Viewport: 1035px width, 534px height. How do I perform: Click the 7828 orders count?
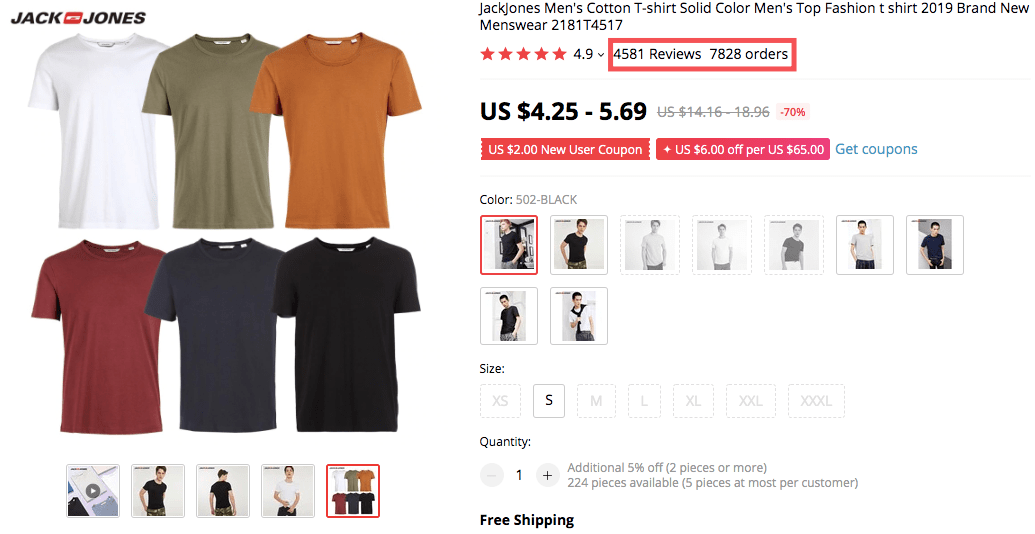[x=749, y=54]
